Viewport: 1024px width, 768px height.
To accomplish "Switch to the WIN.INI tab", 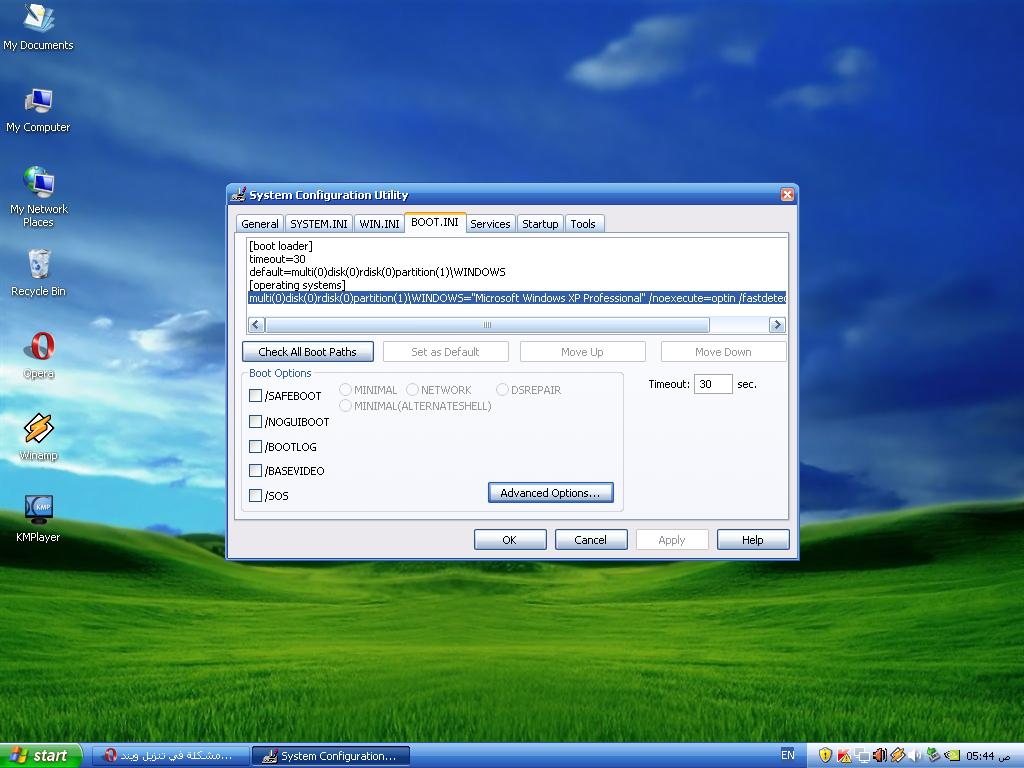I will (x=379, y=224).
